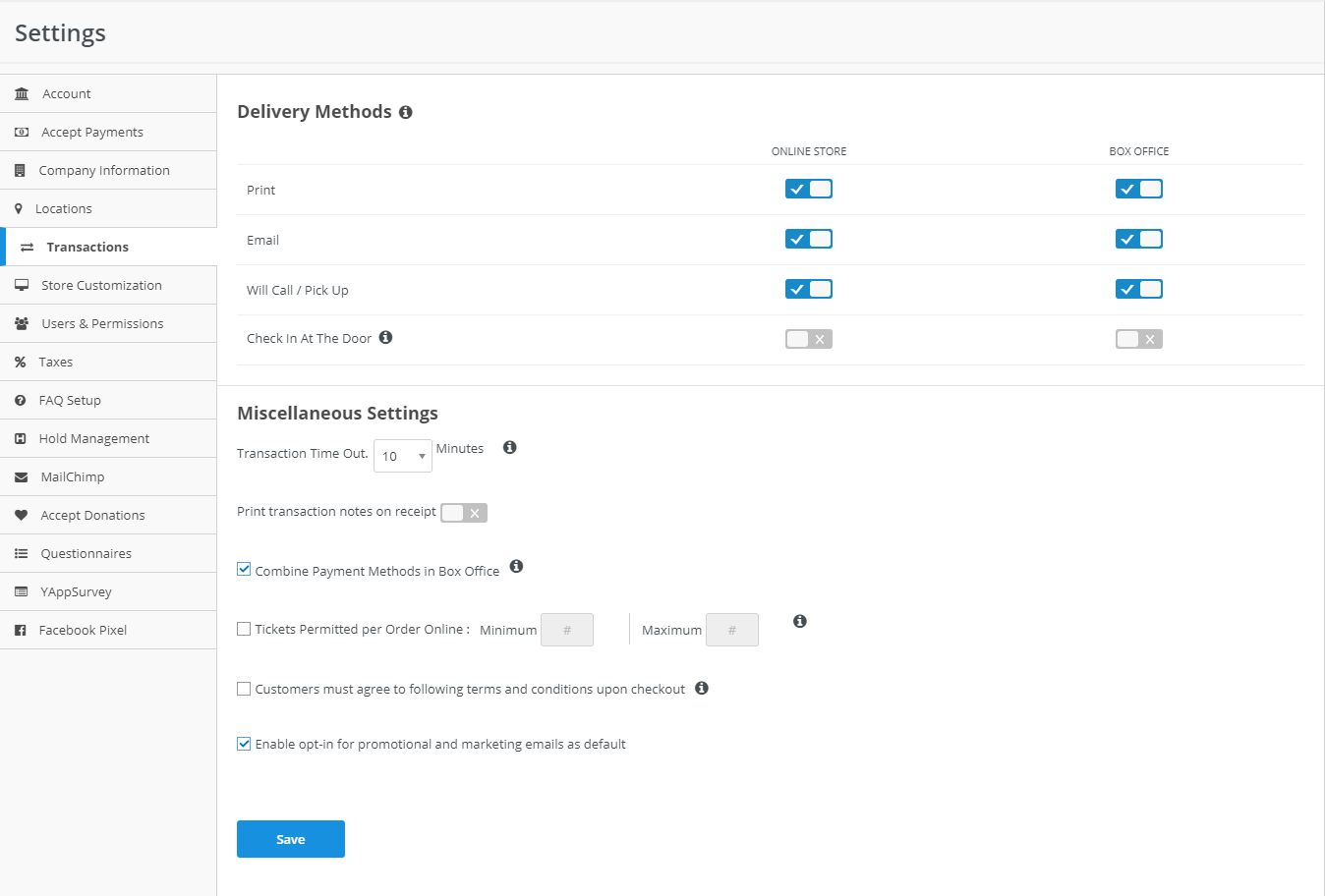Click the Save button
Screen dimensions: 1325x896
coord(290,839)
